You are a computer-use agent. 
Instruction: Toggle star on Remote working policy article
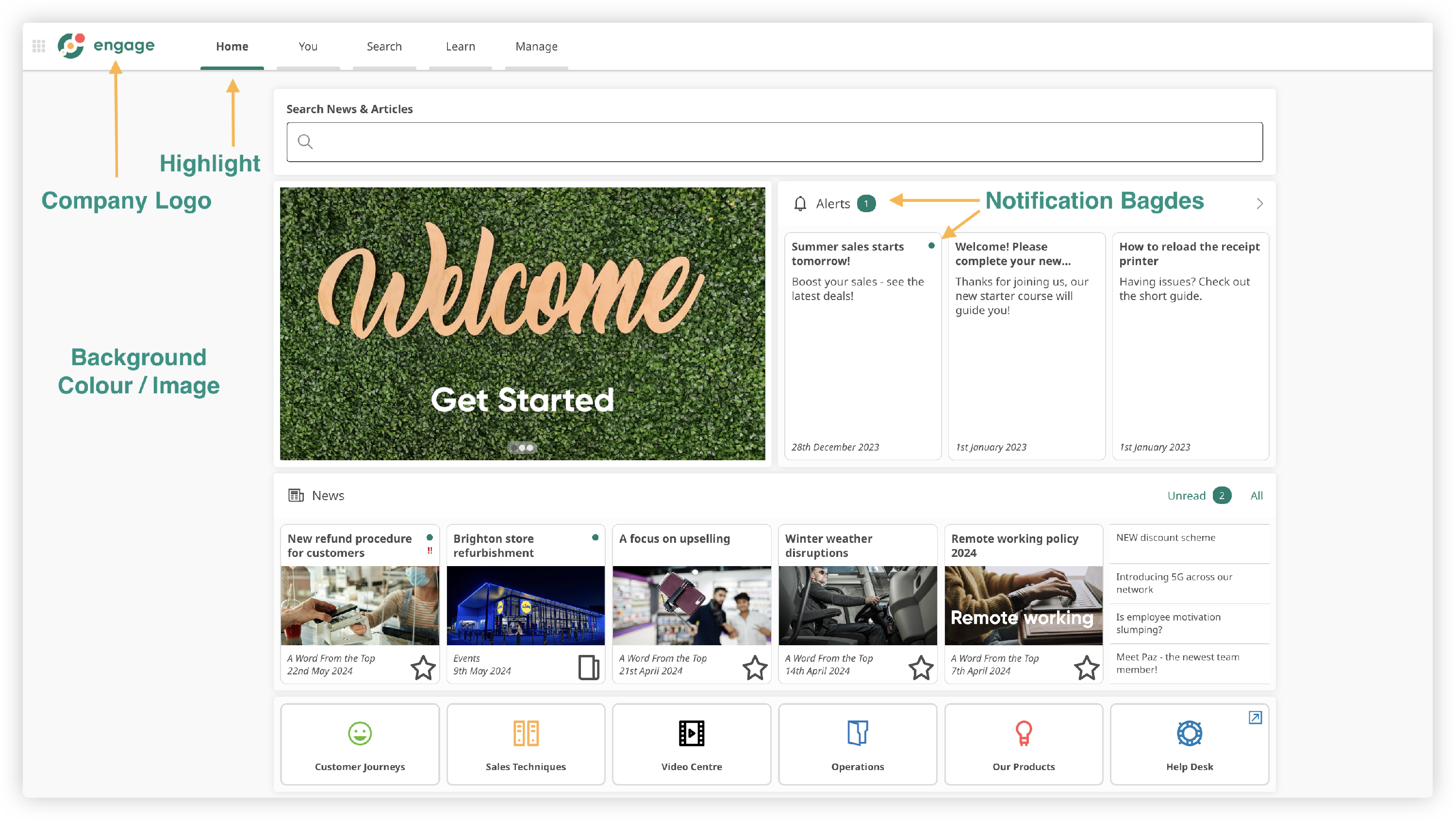(1086, 668)
